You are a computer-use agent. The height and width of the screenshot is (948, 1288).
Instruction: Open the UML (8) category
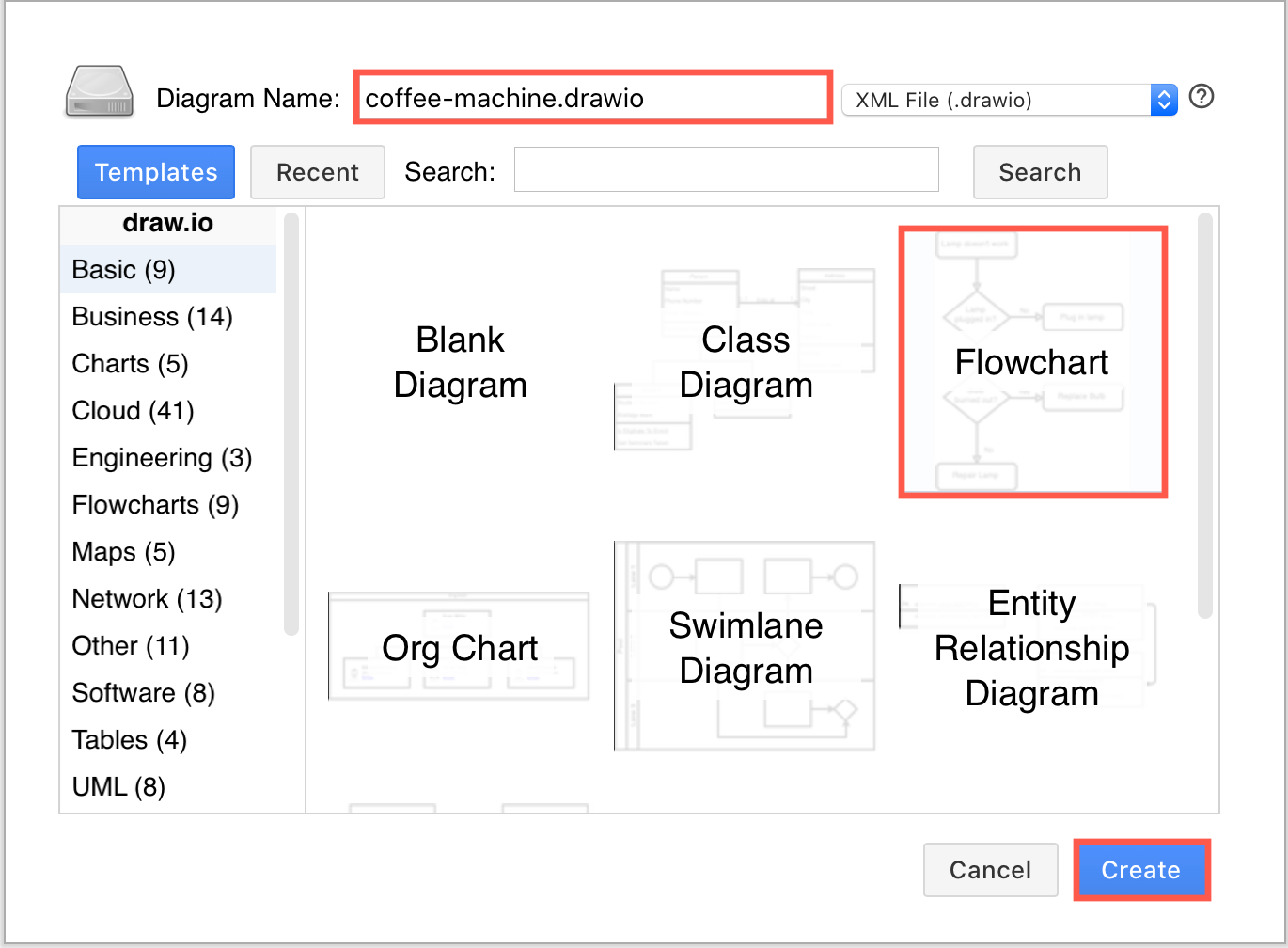coord(118,786)
